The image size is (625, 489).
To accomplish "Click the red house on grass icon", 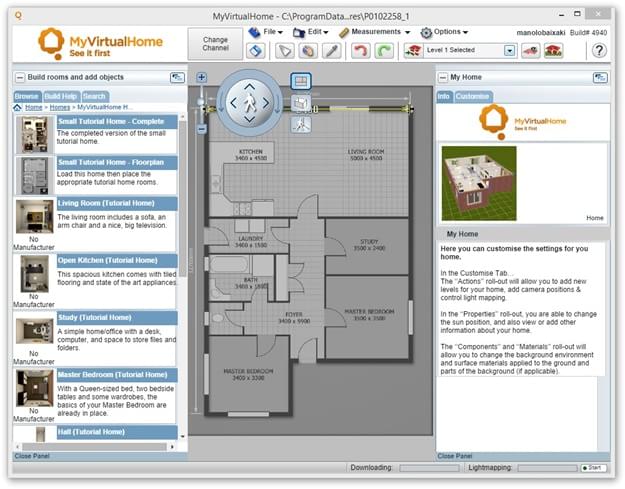I will [x=554, y=51].
